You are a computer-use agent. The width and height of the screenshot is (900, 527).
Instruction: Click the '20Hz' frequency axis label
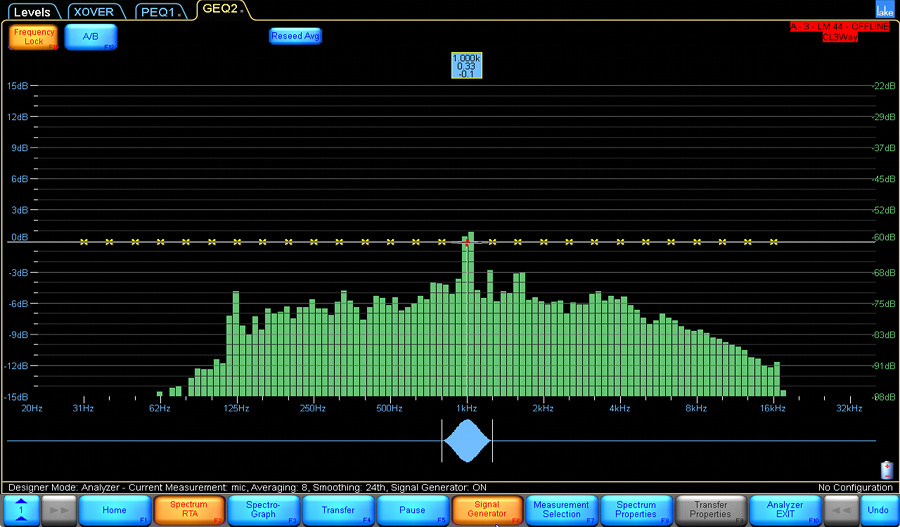[32, 409]
